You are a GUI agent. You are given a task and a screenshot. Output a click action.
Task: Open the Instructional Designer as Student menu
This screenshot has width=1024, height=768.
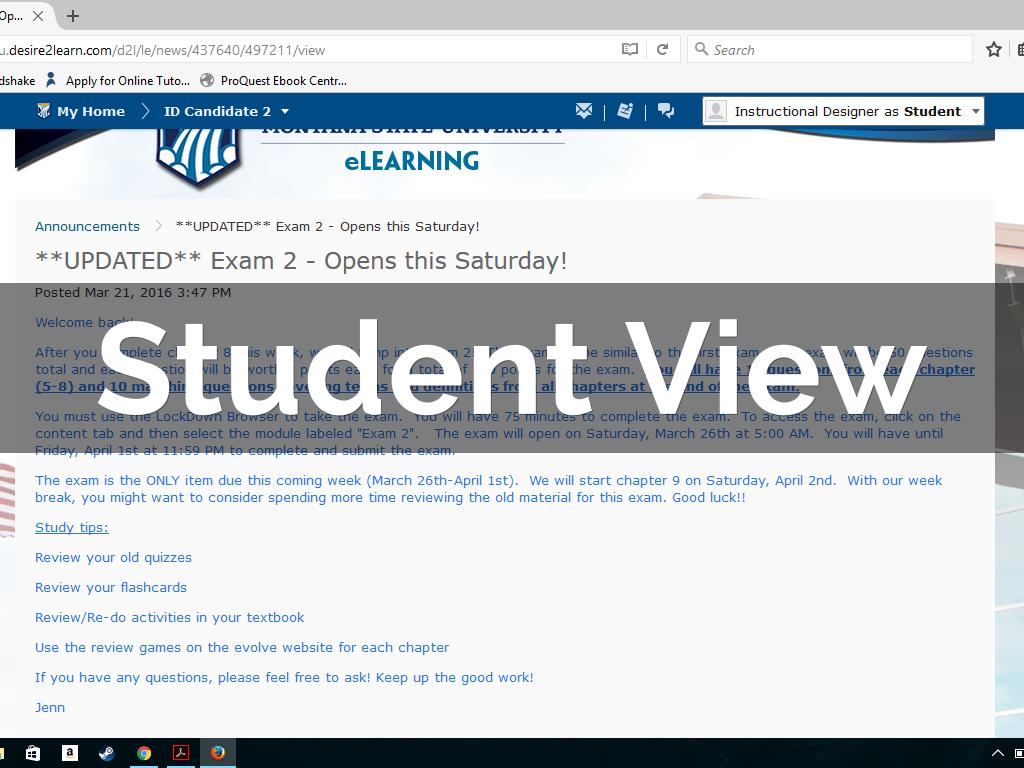coord(843,111)
